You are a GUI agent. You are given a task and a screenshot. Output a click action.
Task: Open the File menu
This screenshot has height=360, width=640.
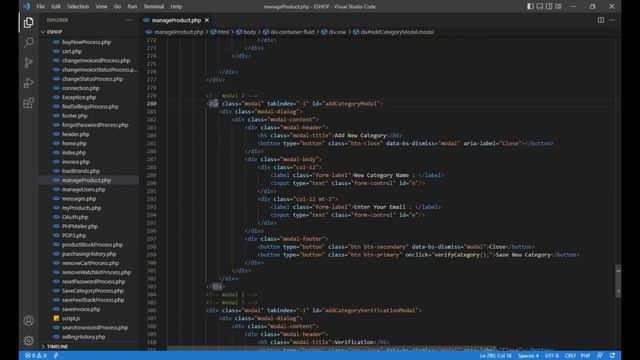pos(40,7)
